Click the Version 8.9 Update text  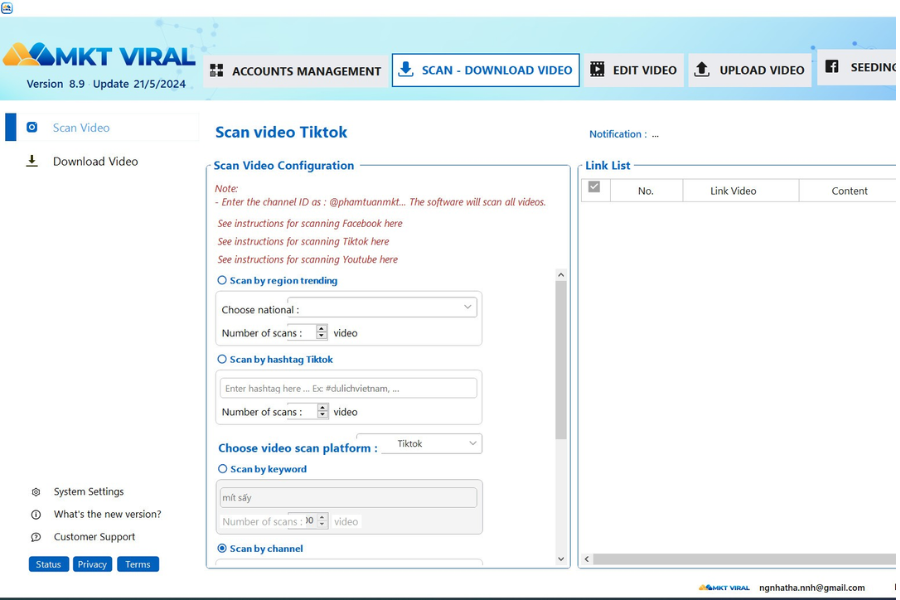point(106,84)
